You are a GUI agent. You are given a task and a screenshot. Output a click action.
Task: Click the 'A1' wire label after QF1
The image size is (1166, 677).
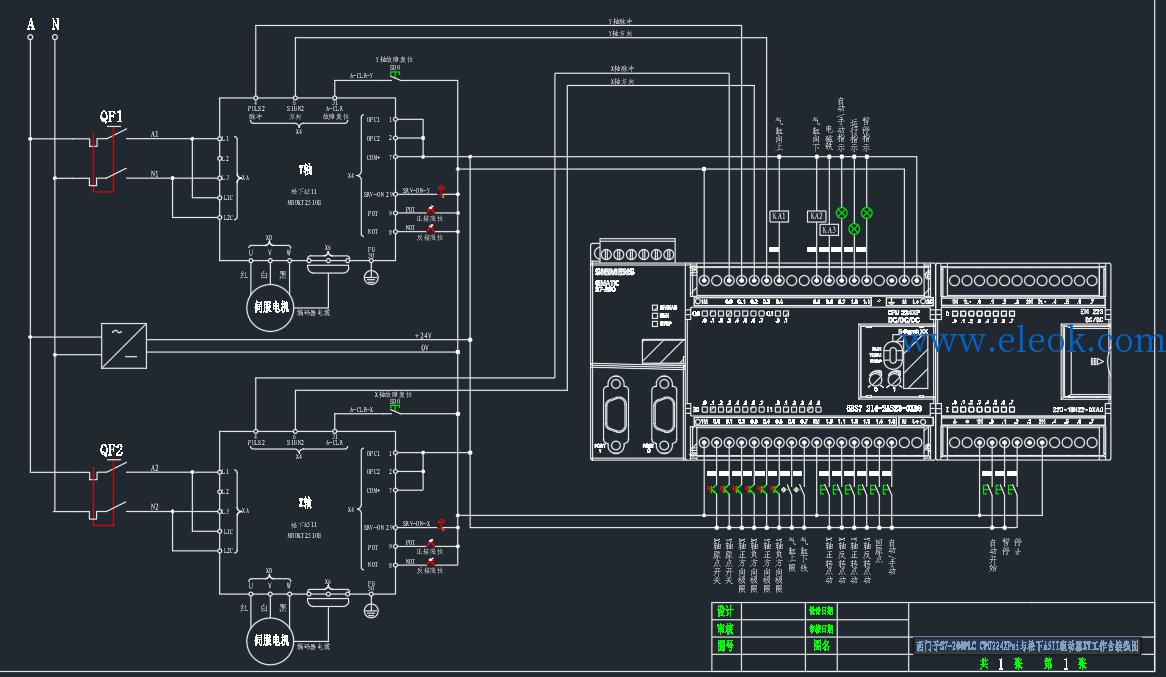coord(155,134)
